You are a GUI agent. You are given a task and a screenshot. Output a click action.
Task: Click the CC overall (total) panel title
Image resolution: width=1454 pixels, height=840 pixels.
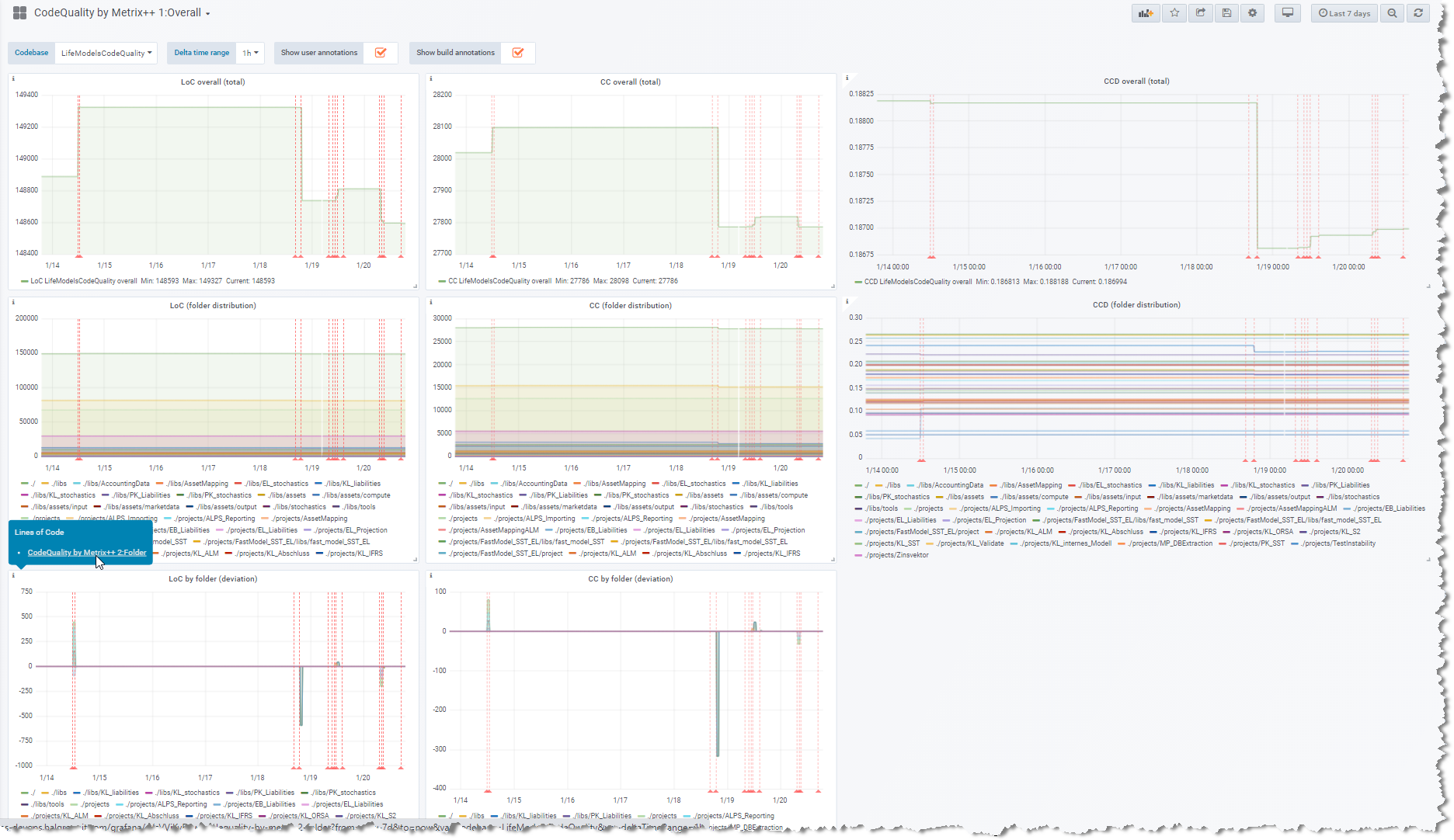(630, 82)
